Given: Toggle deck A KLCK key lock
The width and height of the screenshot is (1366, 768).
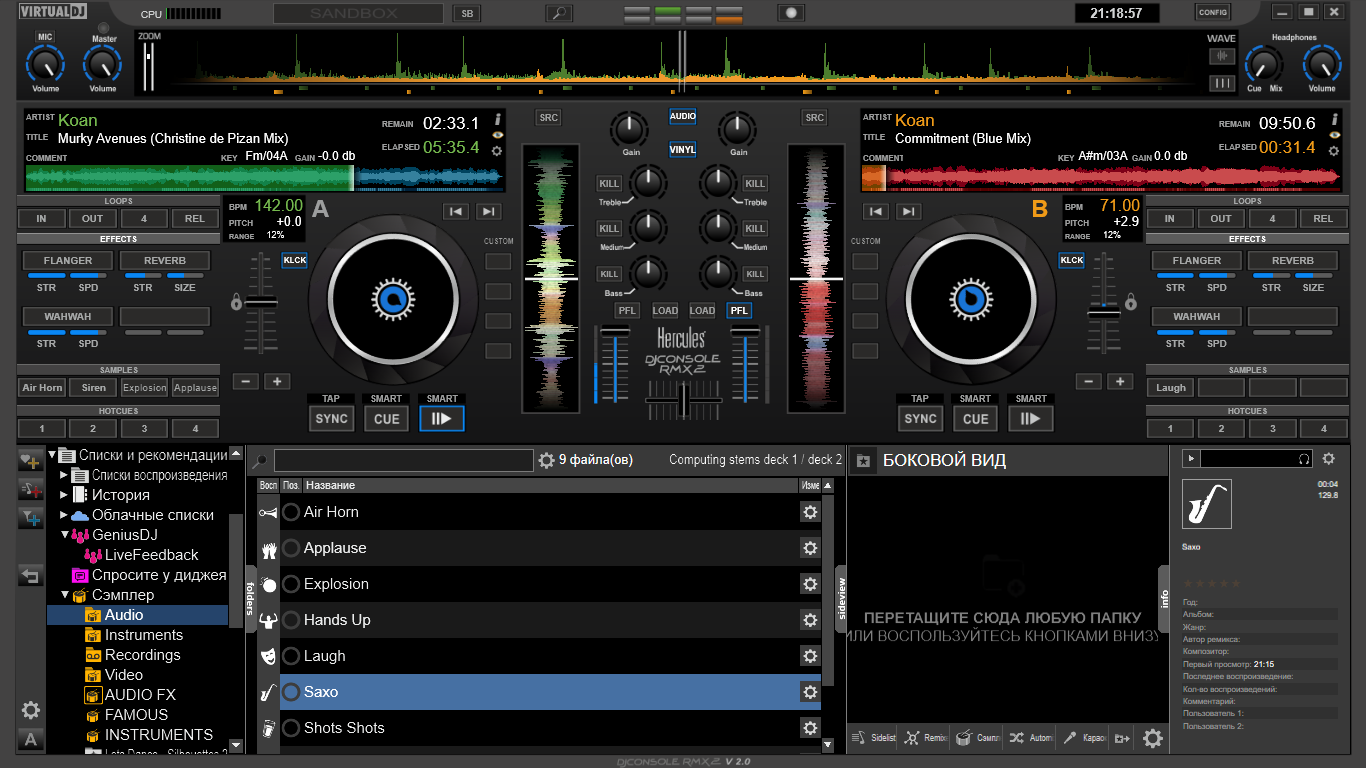Looking at the screenshot, I should (294, 260).
